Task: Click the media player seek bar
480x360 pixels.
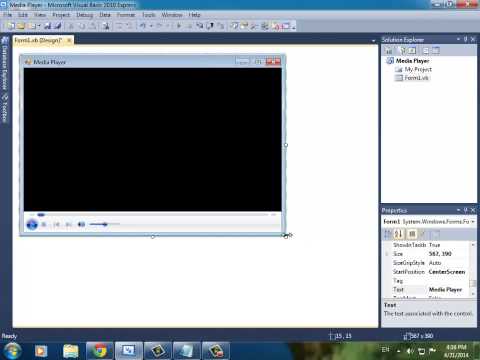Action: (x=153, y=215)
